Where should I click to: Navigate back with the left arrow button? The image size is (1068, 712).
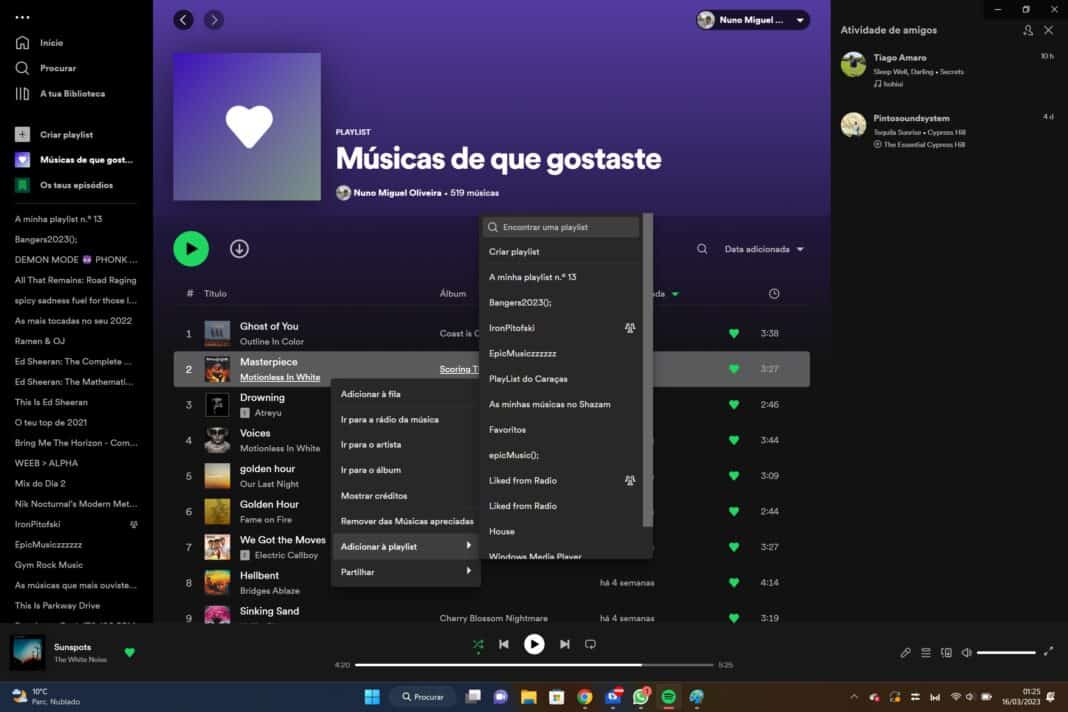pyautogui.click(x=183, y=20)
